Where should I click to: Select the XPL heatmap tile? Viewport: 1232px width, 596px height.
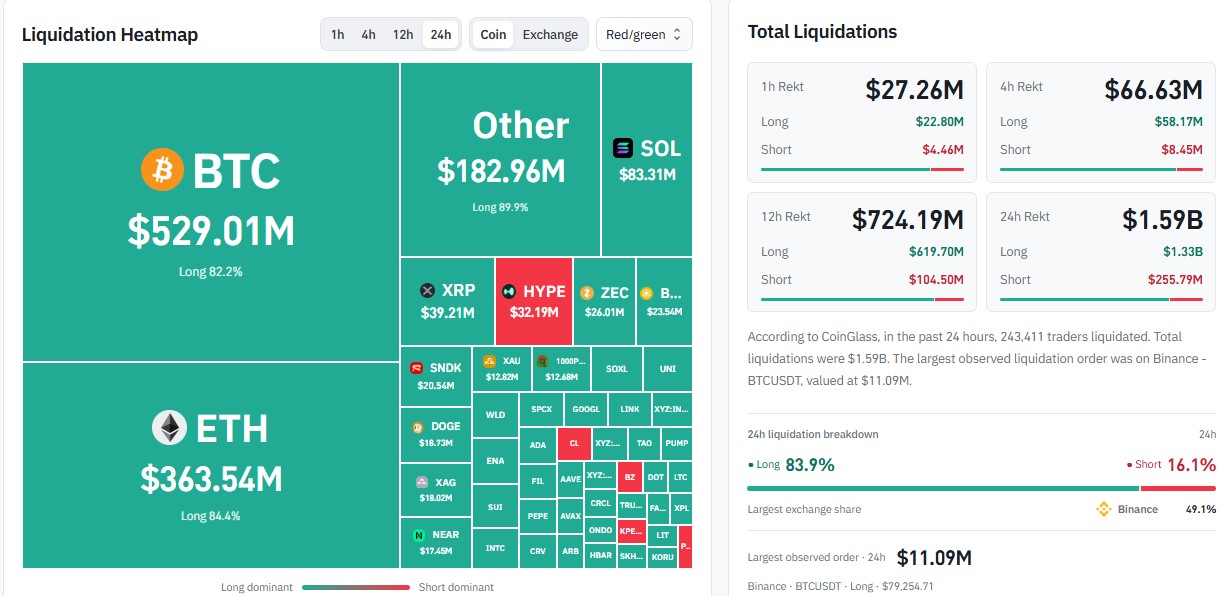tap(681, 508)
